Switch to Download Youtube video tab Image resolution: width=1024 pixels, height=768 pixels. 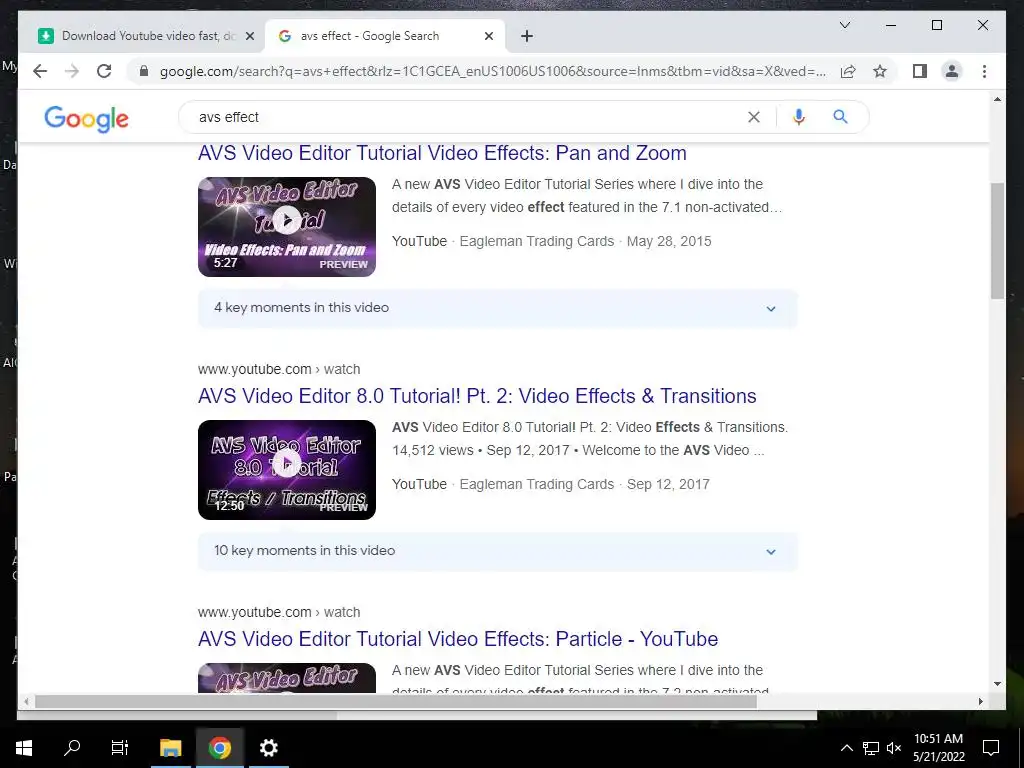click(x=144, y=36)
